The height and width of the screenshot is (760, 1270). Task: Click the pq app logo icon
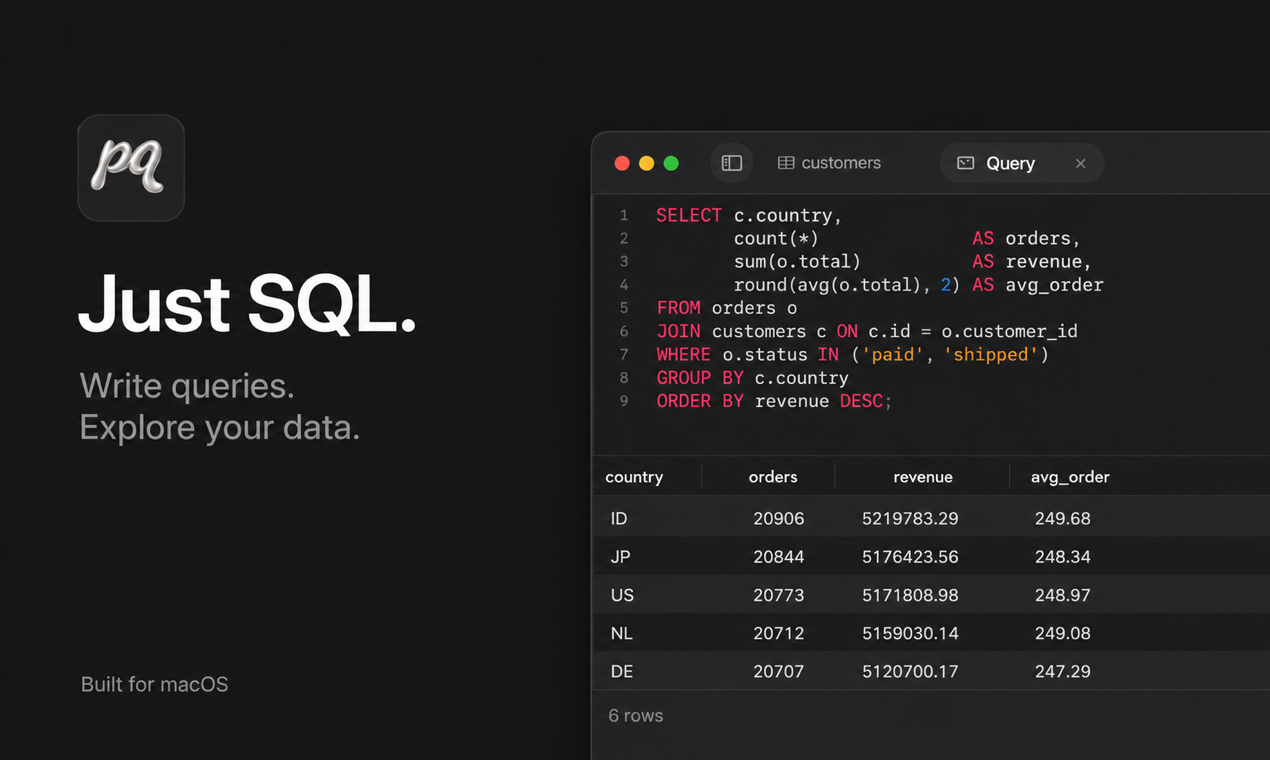click(x=131, y=167)
